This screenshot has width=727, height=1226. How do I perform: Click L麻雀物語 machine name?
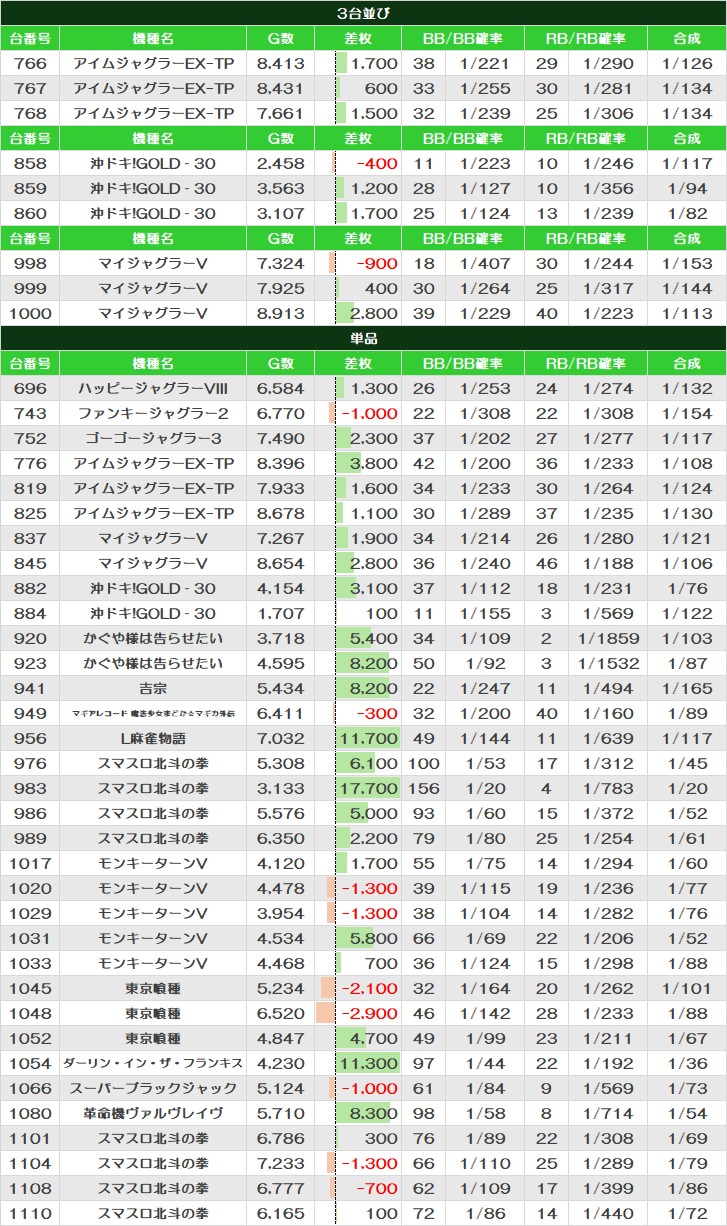(x=153, y=738)
